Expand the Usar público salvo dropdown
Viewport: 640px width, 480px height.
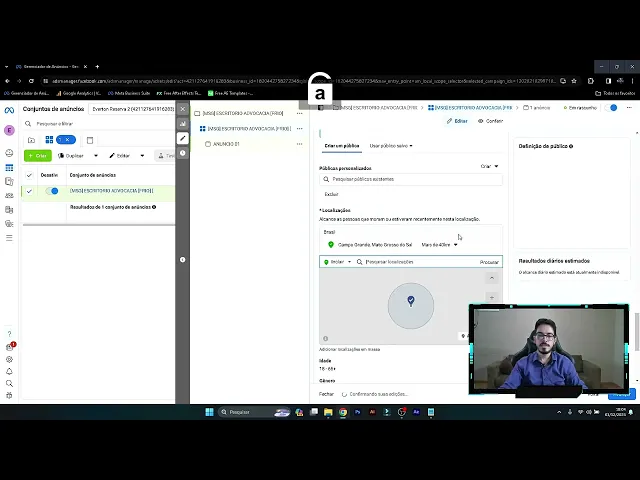(x=391, y=146)
